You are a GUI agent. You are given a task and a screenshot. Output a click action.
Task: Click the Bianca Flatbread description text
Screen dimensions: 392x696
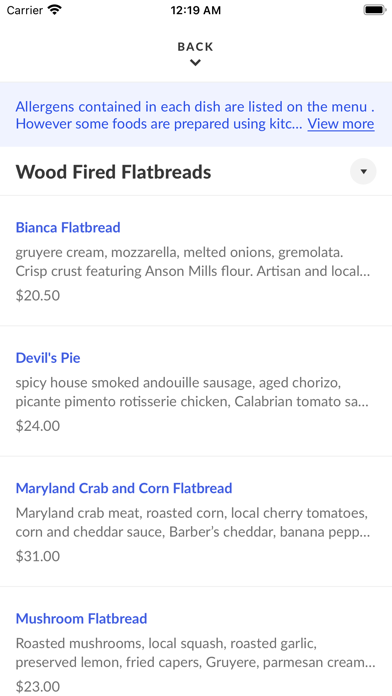(x=193, y=262)
